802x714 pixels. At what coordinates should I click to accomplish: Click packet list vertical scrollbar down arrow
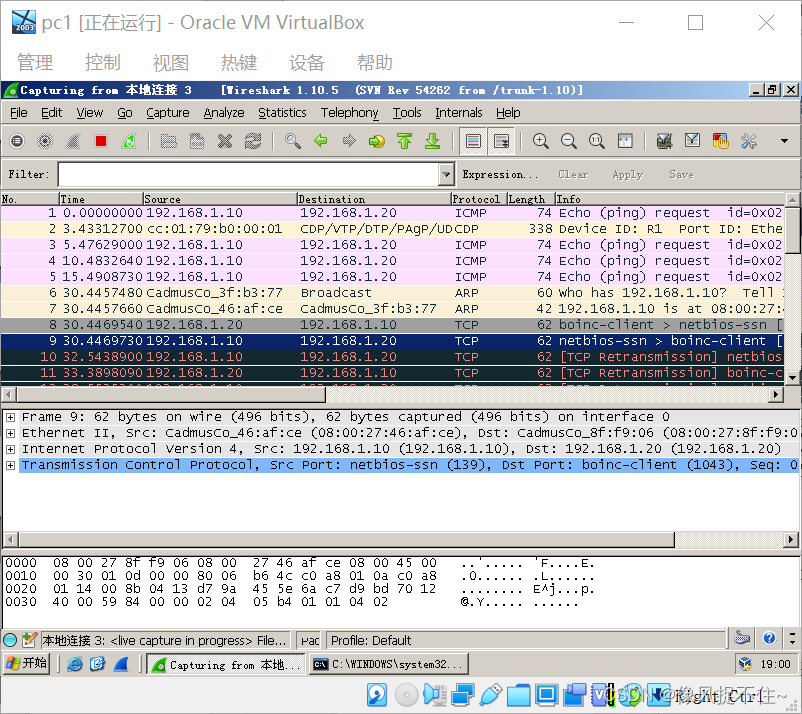792,378
